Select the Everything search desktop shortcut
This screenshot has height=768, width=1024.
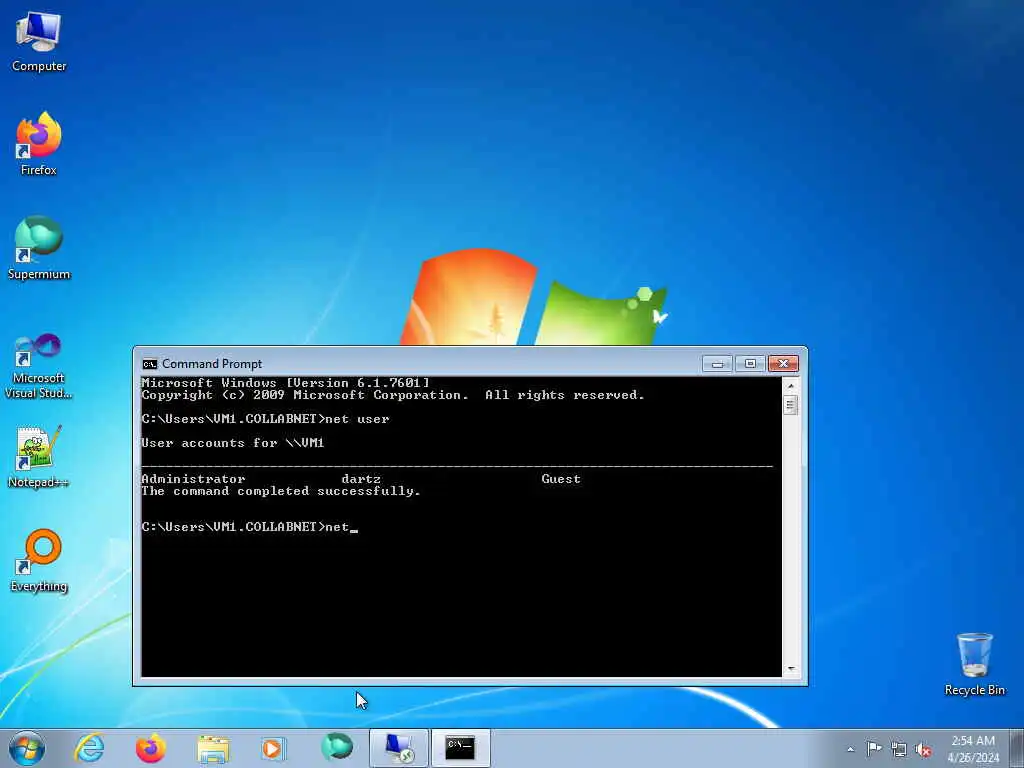point(39,560)
